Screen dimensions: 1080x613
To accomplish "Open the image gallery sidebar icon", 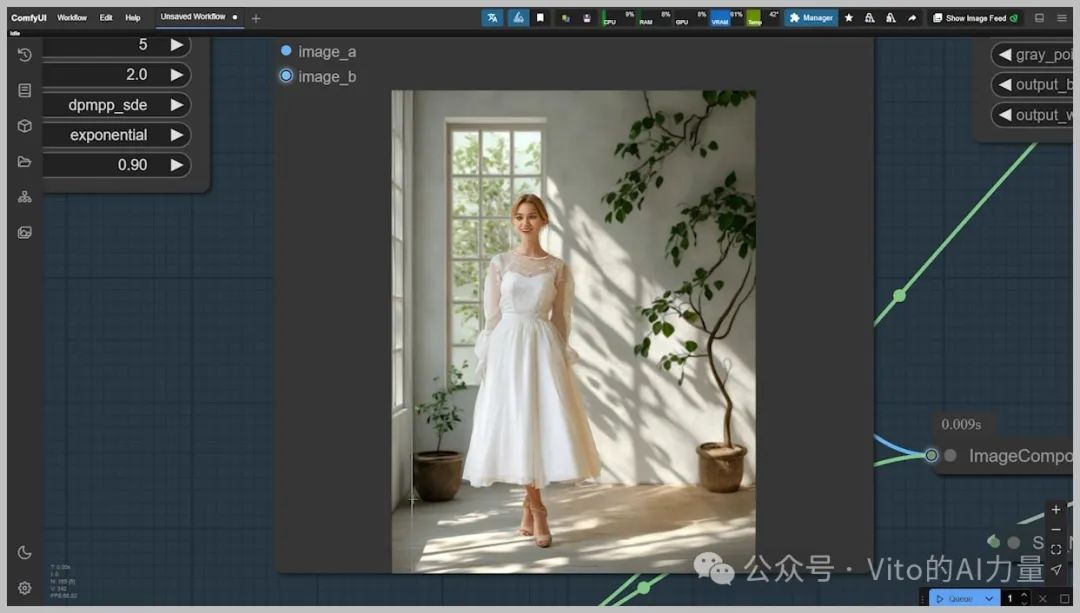I will point(25,233).
